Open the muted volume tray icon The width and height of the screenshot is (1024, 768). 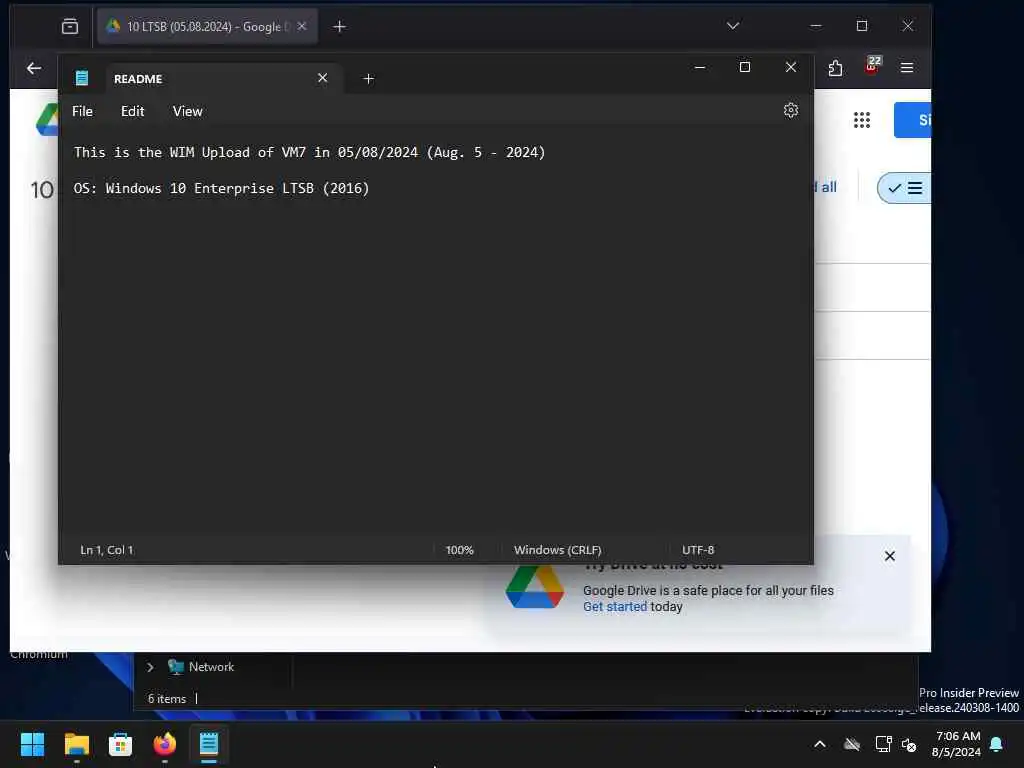pyautogui.click(x=909, y=744)
